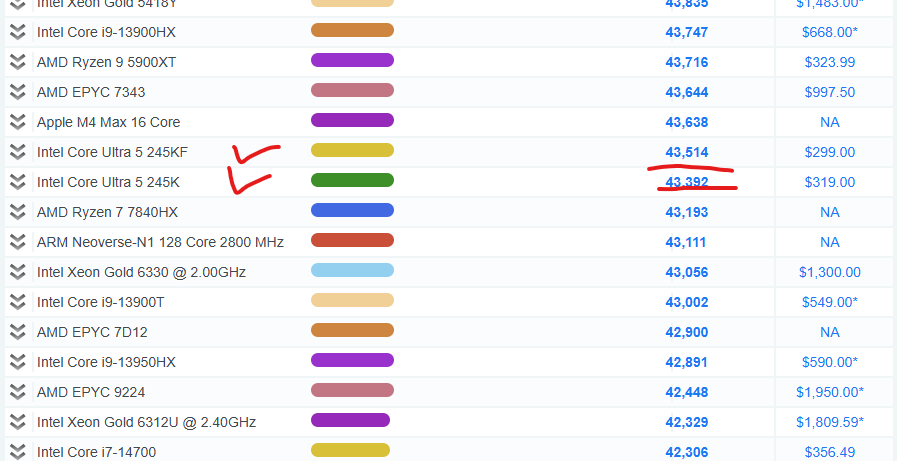Expand the AMD EPYC 9224 row
The height and width of the screenshot is (461, 897).
pos(18,392)
